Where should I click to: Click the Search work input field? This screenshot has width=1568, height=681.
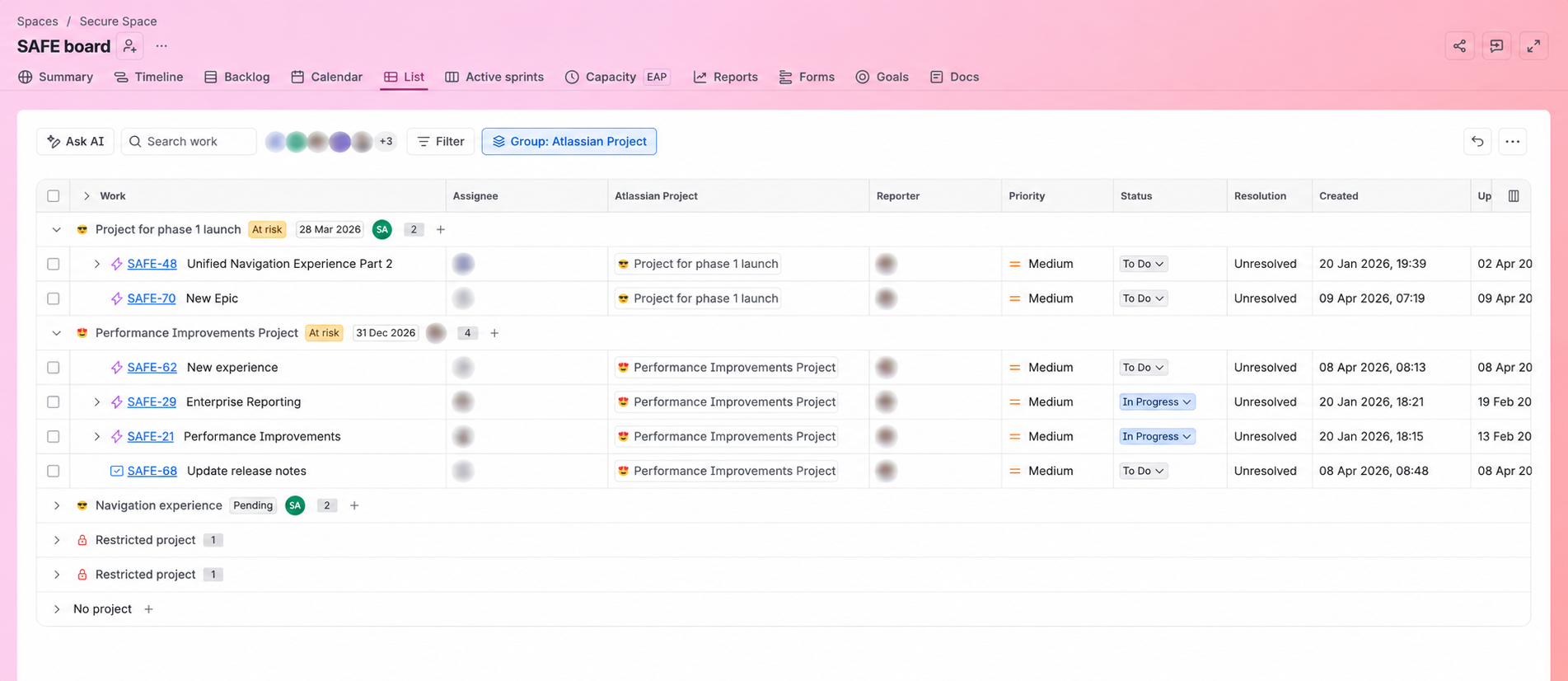point(189,142)
